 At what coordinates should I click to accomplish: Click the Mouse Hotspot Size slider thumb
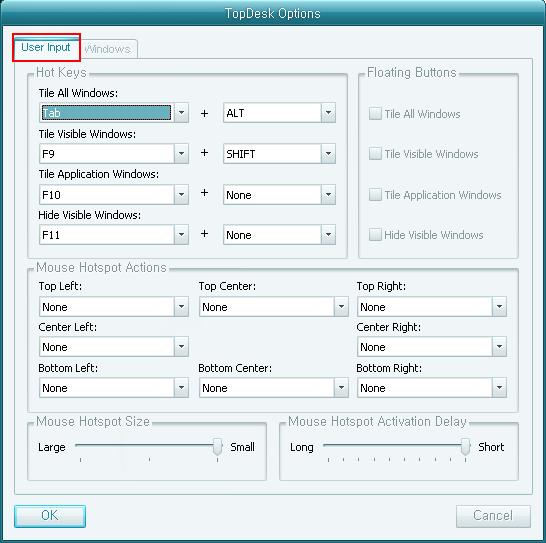[x=218, y=447]
